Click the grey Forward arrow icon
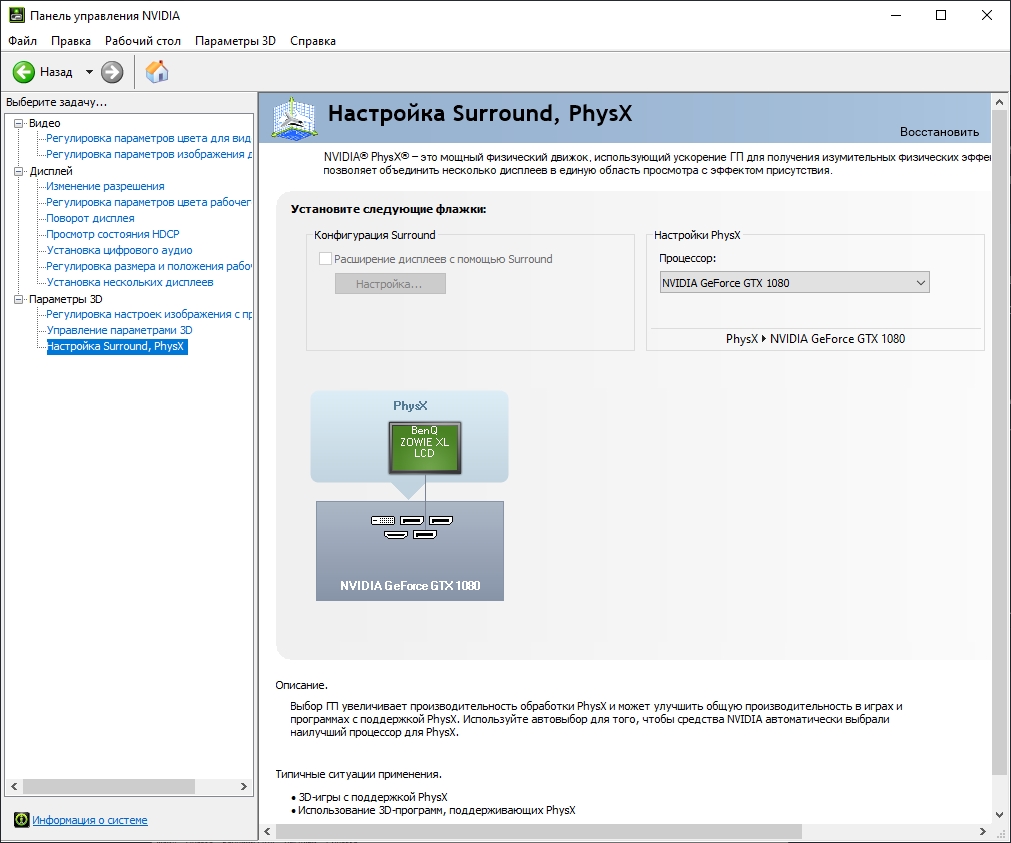 click(x=112, y=72)
